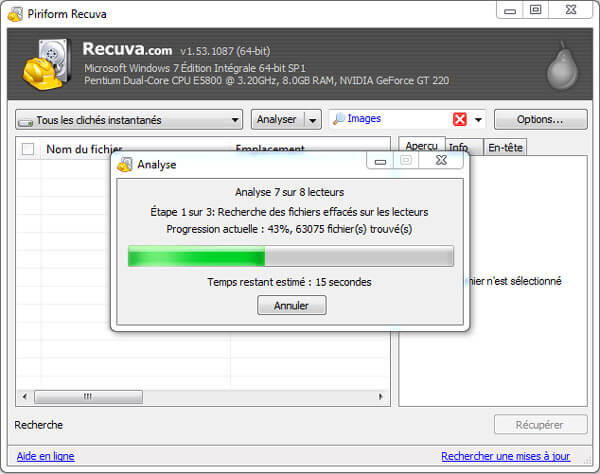Viewport: 600px width, 474px height.
Task: Click the resize grip at window corner
Action: (587, 461)
